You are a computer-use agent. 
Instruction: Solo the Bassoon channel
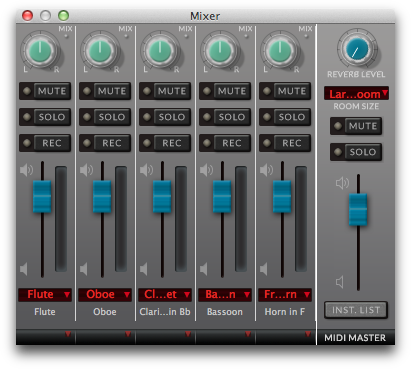pyautogui.click(x=225, y=117)
